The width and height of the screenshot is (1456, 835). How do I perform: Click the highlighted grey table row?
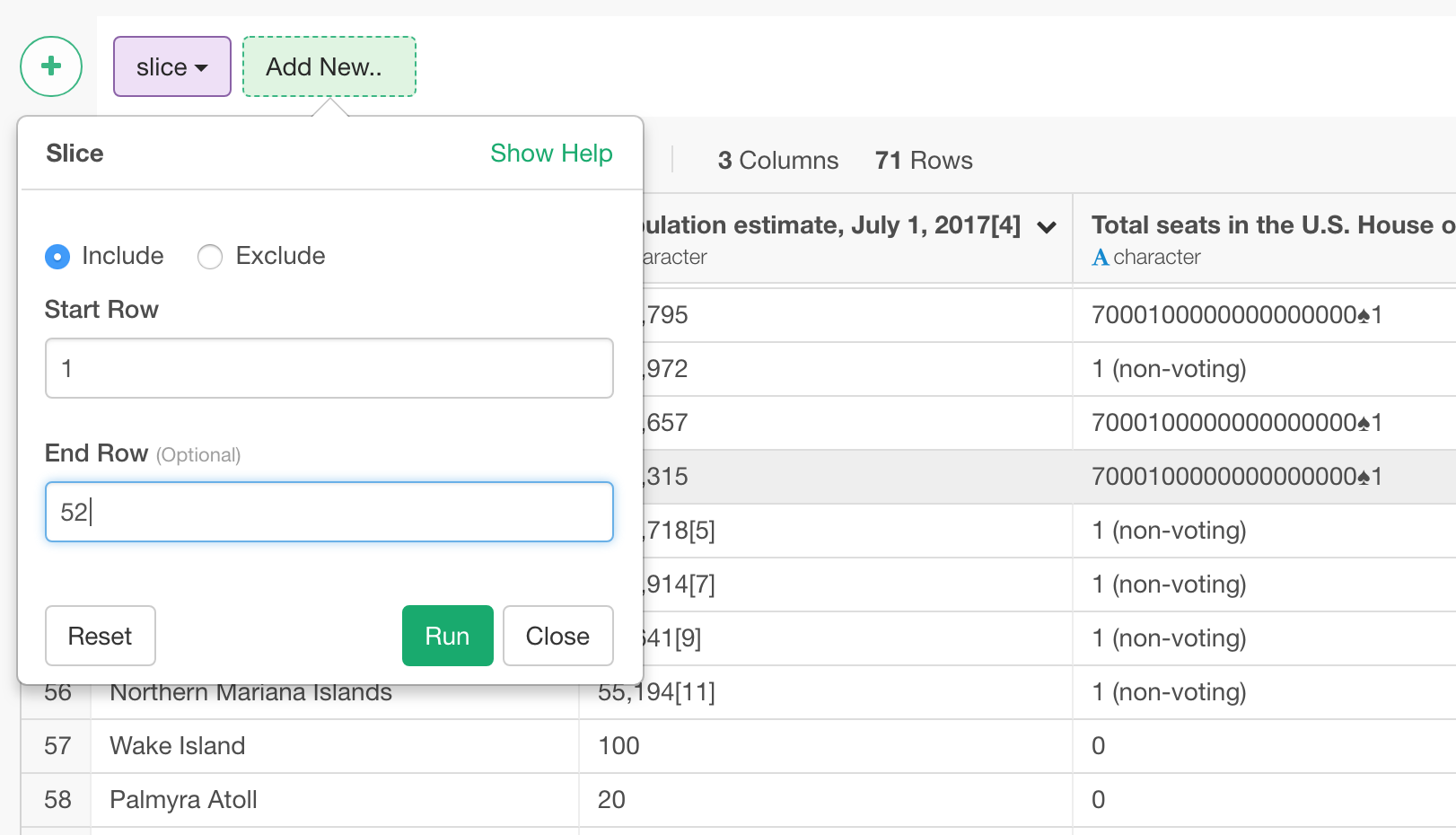[x=898, y=477]
